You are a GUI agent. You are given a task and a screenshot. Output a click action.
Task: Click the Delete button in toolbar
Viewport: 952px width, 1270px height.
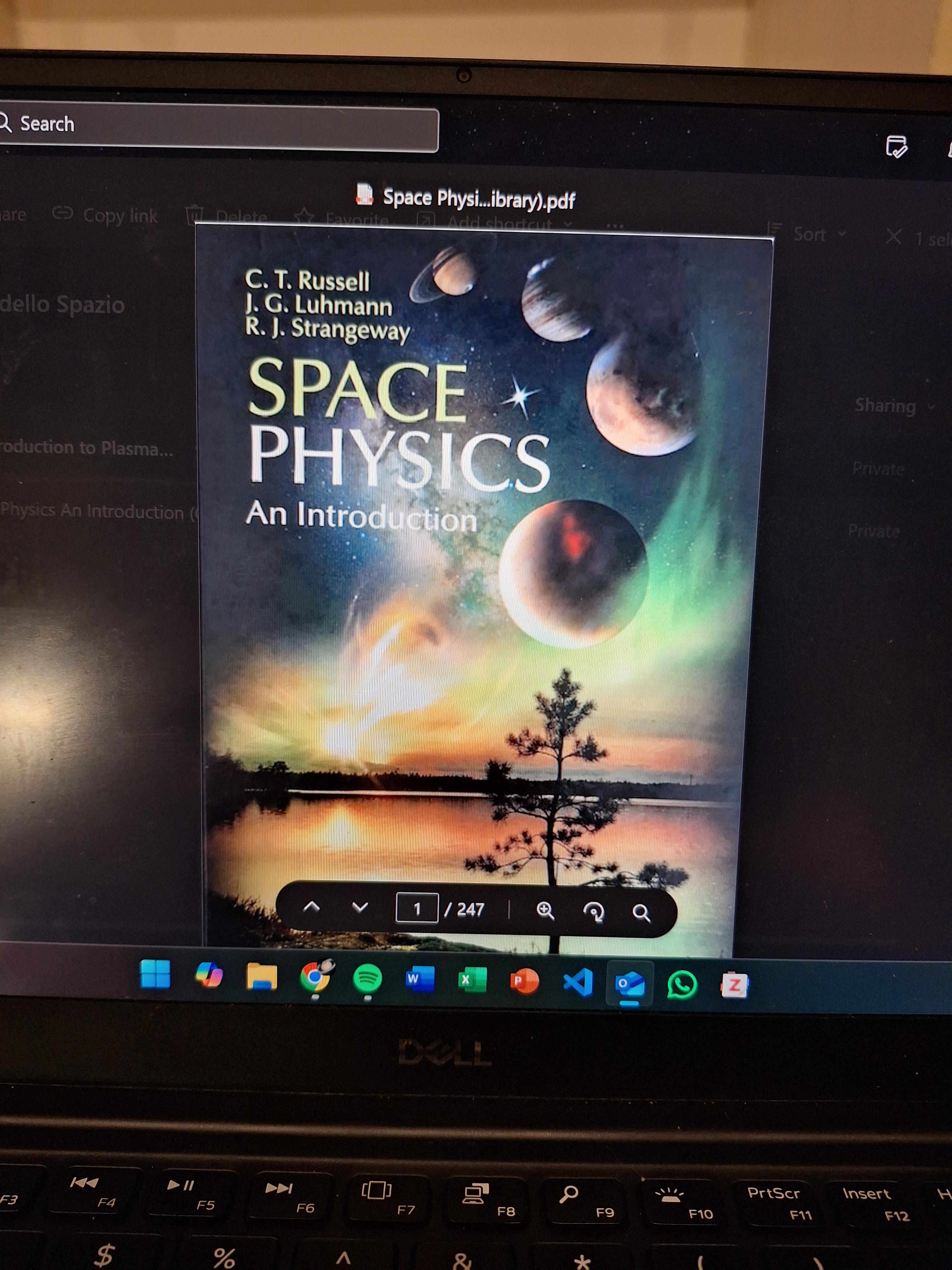228,217
